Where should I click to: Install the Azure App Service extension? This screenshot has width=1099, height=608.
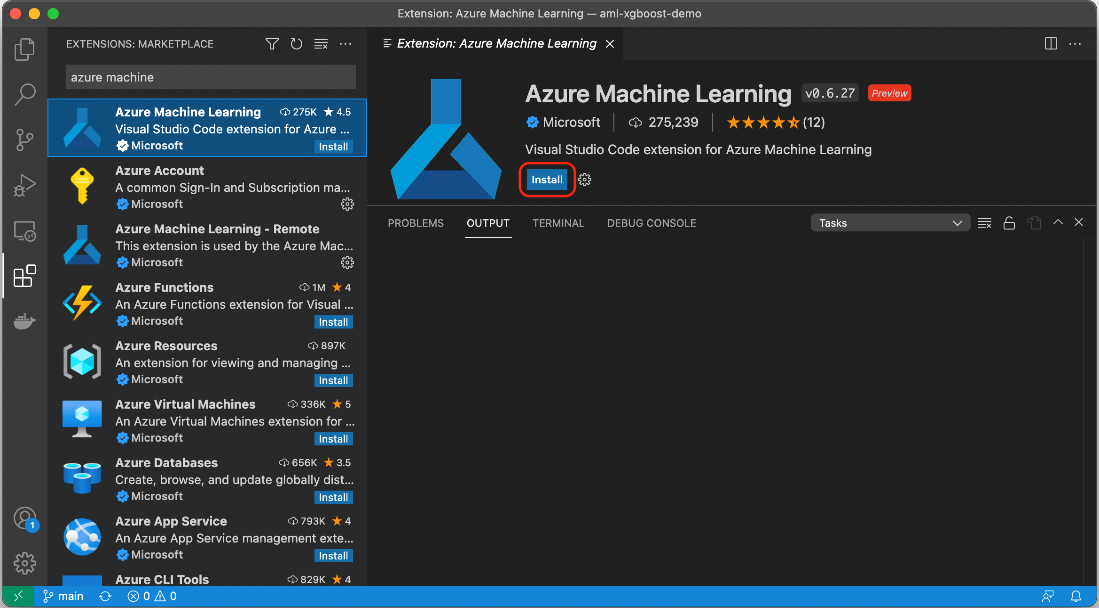334,555
